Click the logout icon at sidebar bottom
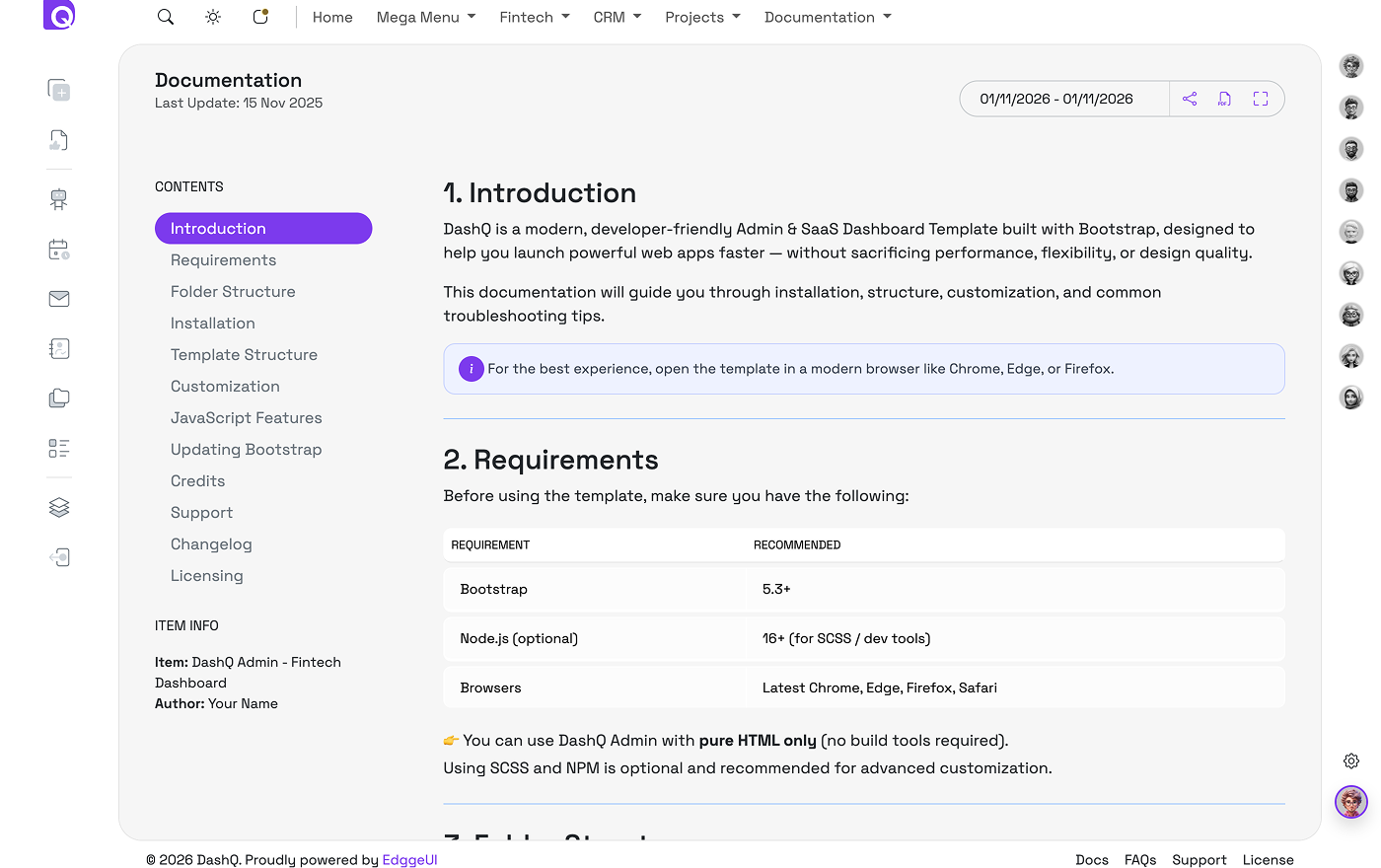1381x868 pixels. coord(58,557)
